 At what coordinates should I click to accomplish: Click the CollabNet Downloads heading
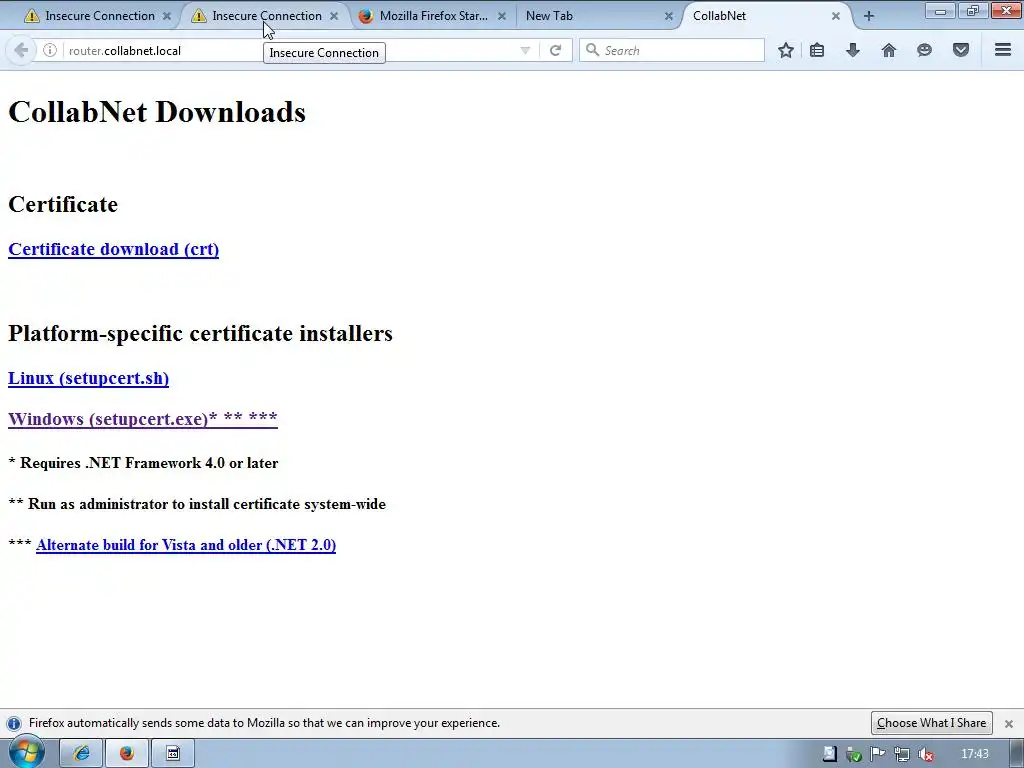(x=157, y=112)
